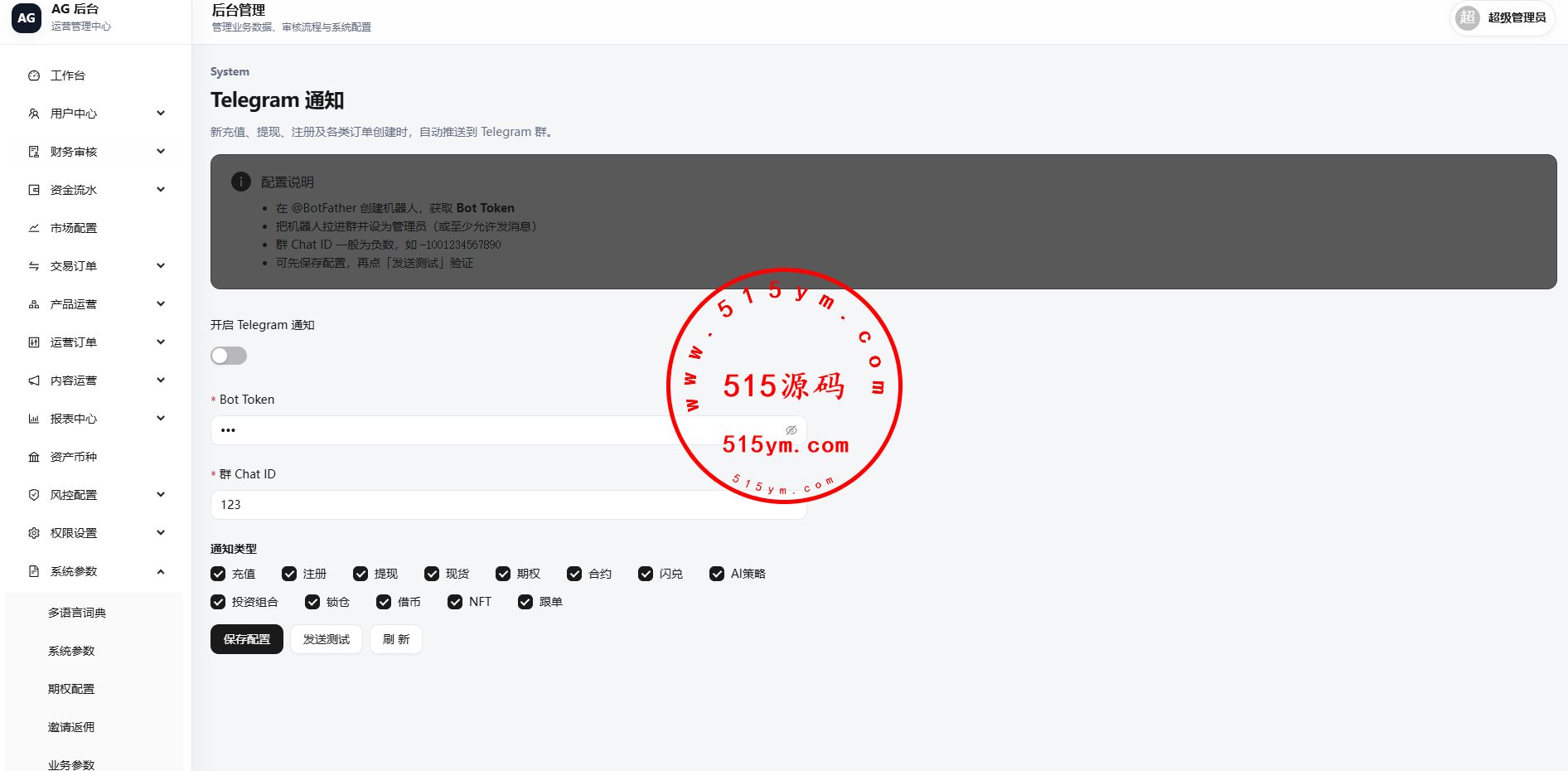
Task: Click the 财务审核 sidebar icon
Action: 34,152
